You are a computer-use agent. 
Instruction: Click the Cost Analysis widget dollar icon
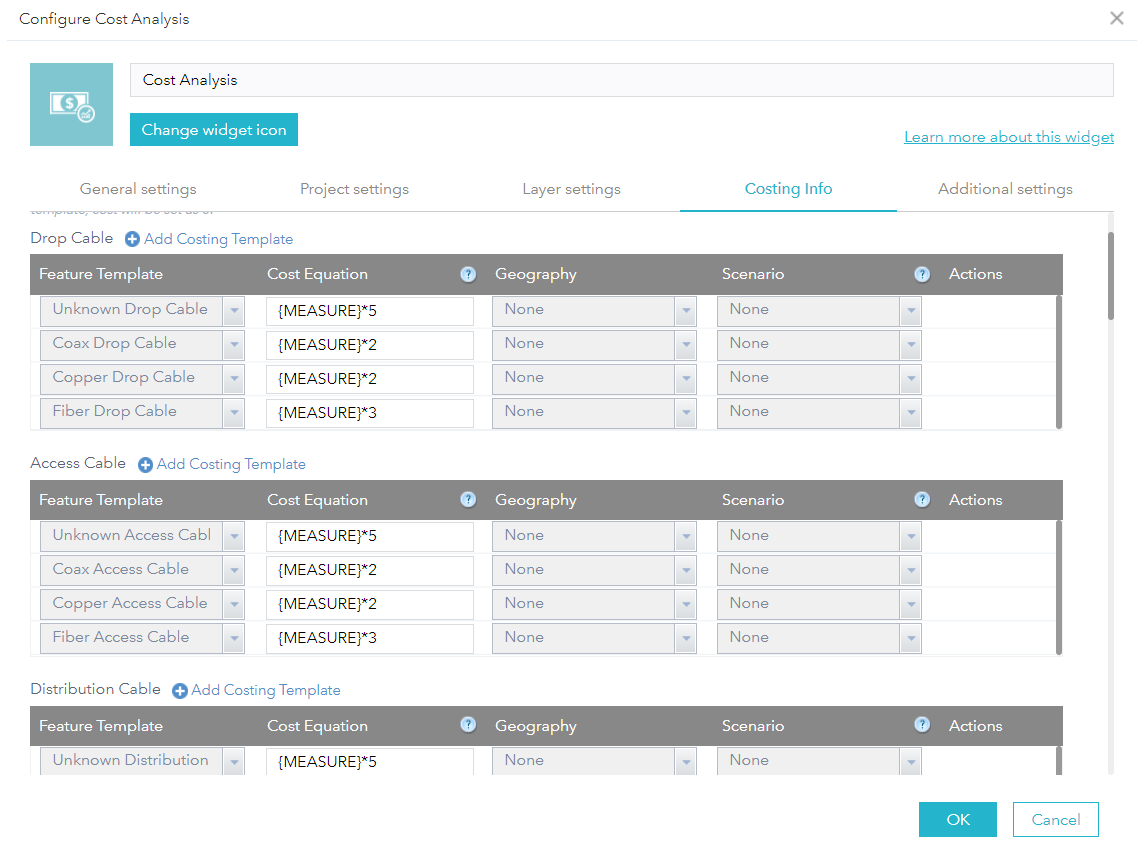coord(71,104)
